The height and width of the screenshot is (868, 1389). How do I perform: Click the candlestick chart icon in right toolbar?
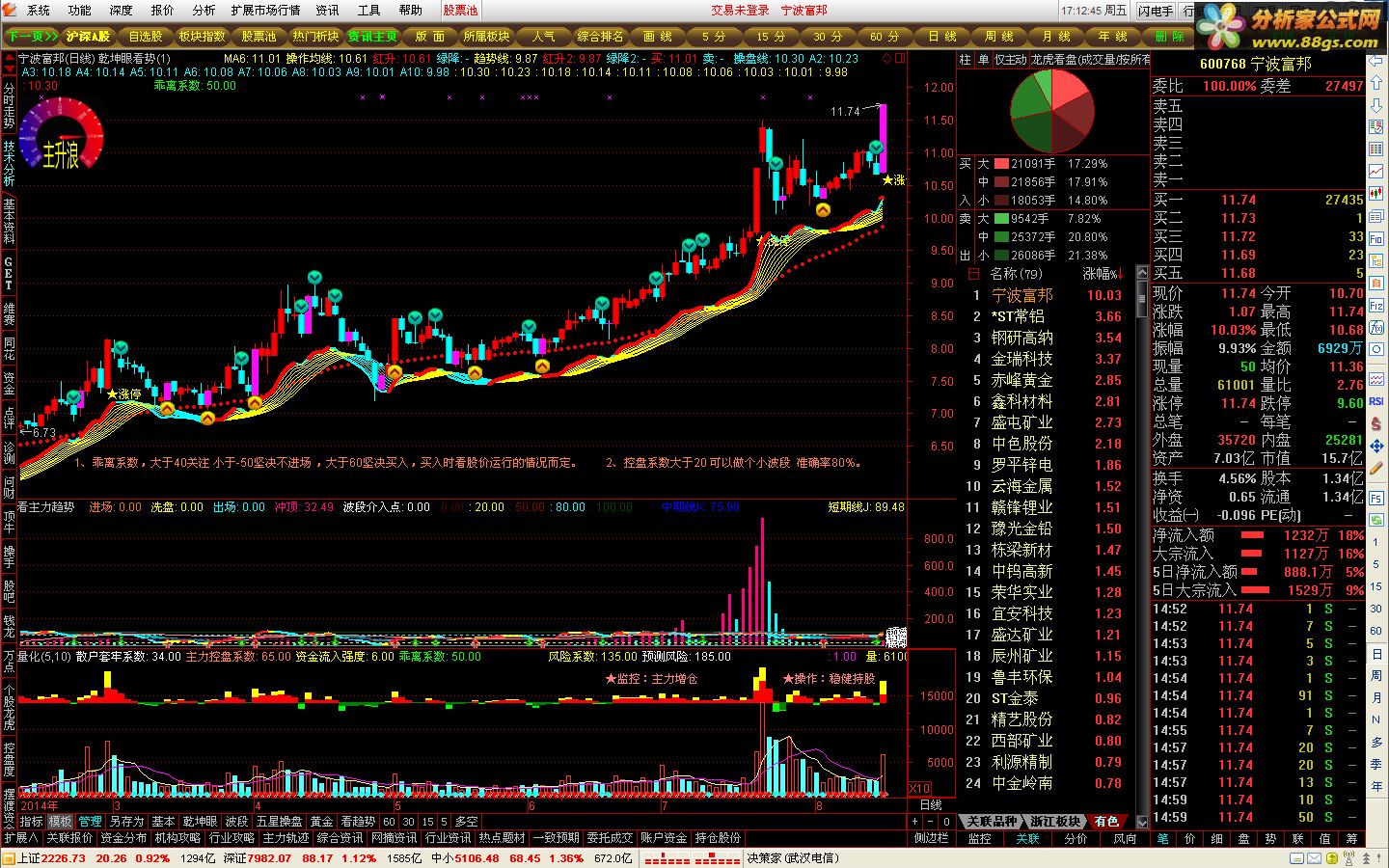pos(1376,193)
